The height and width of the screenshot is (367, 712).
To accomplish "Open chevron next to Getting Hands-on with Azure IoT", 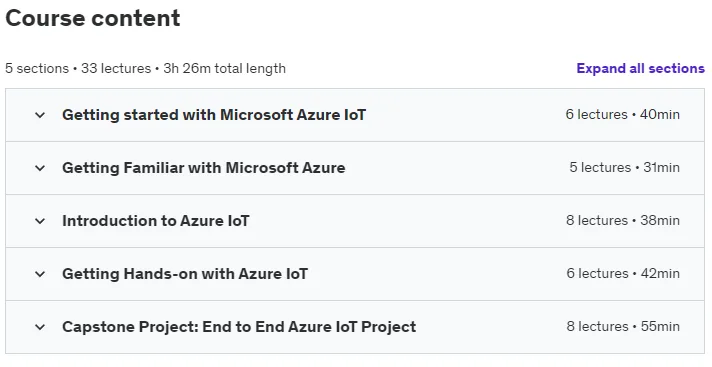I will tap(40, 274).
